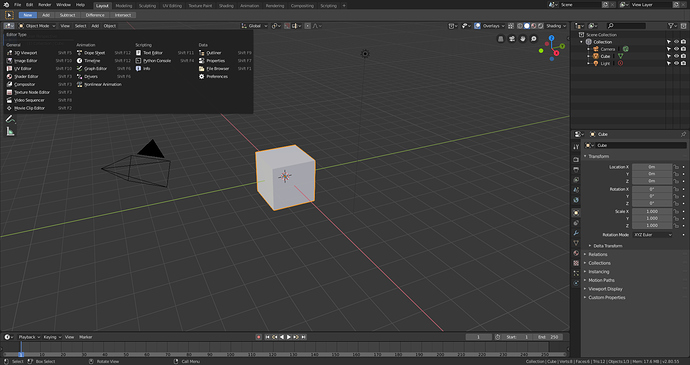Image resolution: width=690 pixels, height=365 pixels.
Task: Choose Shader Editor from the menu
Action: pyautogui.click(x=39, y=77)
